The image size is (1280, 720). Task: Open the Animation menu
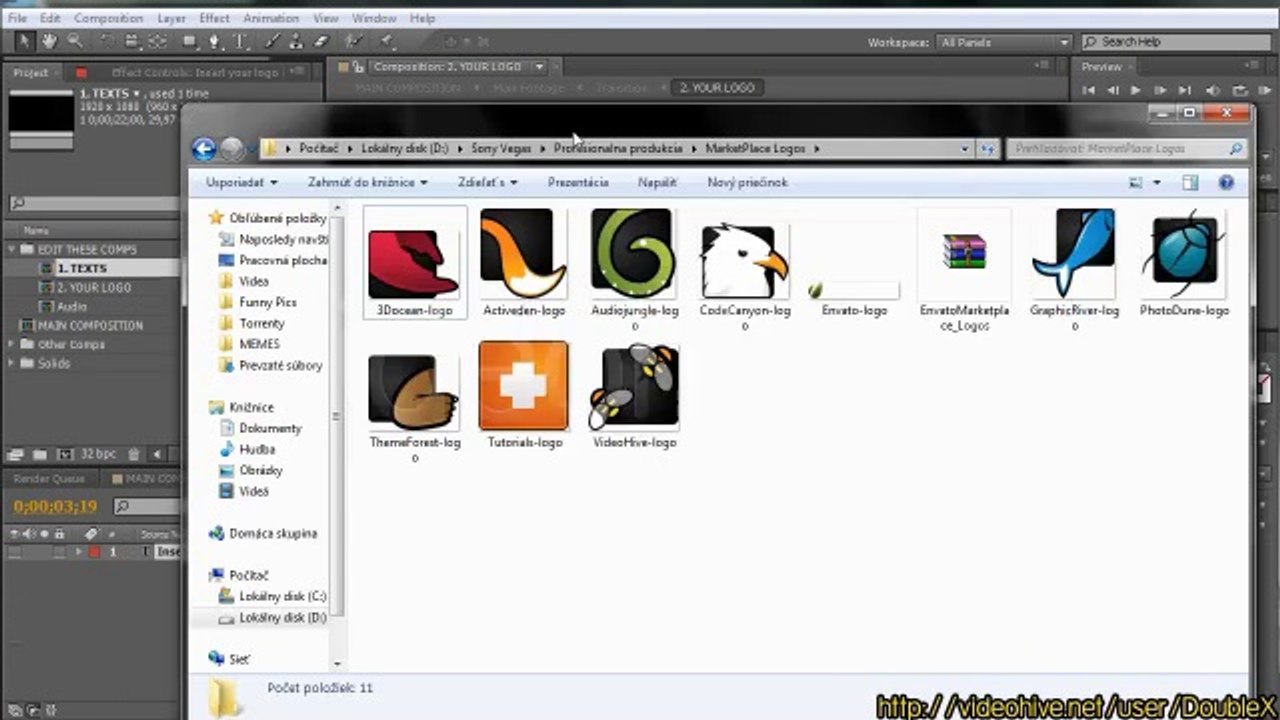[x=271, y=18]
